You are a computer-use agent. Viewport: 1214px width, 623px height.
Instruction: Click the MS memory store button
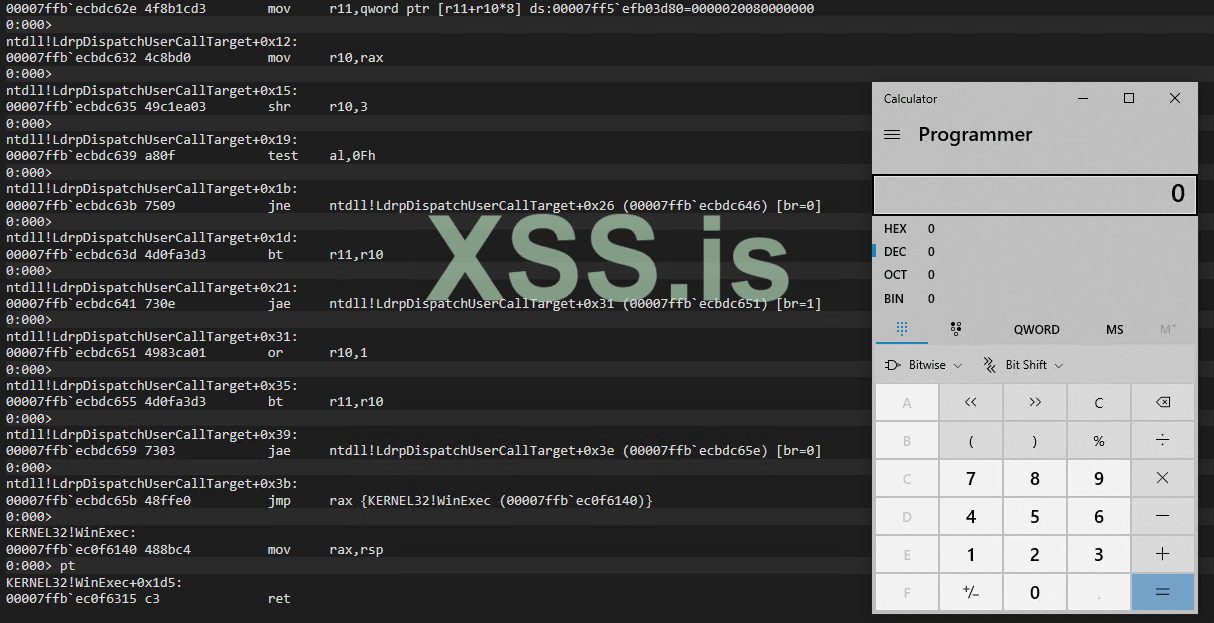point(1114,329)
